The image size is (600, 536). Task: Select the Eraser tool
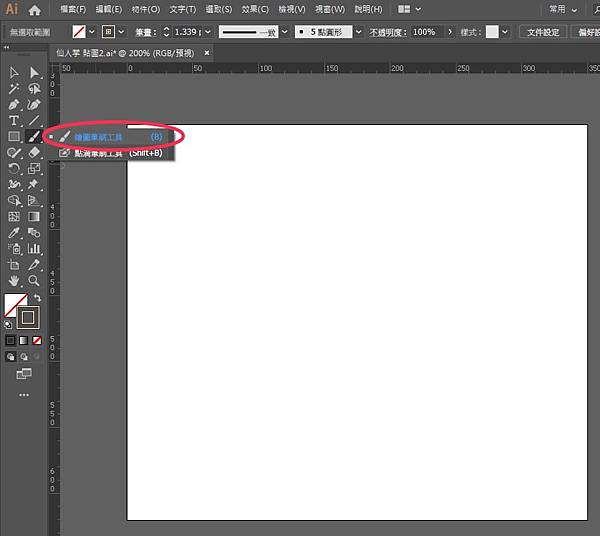point(34,153)
